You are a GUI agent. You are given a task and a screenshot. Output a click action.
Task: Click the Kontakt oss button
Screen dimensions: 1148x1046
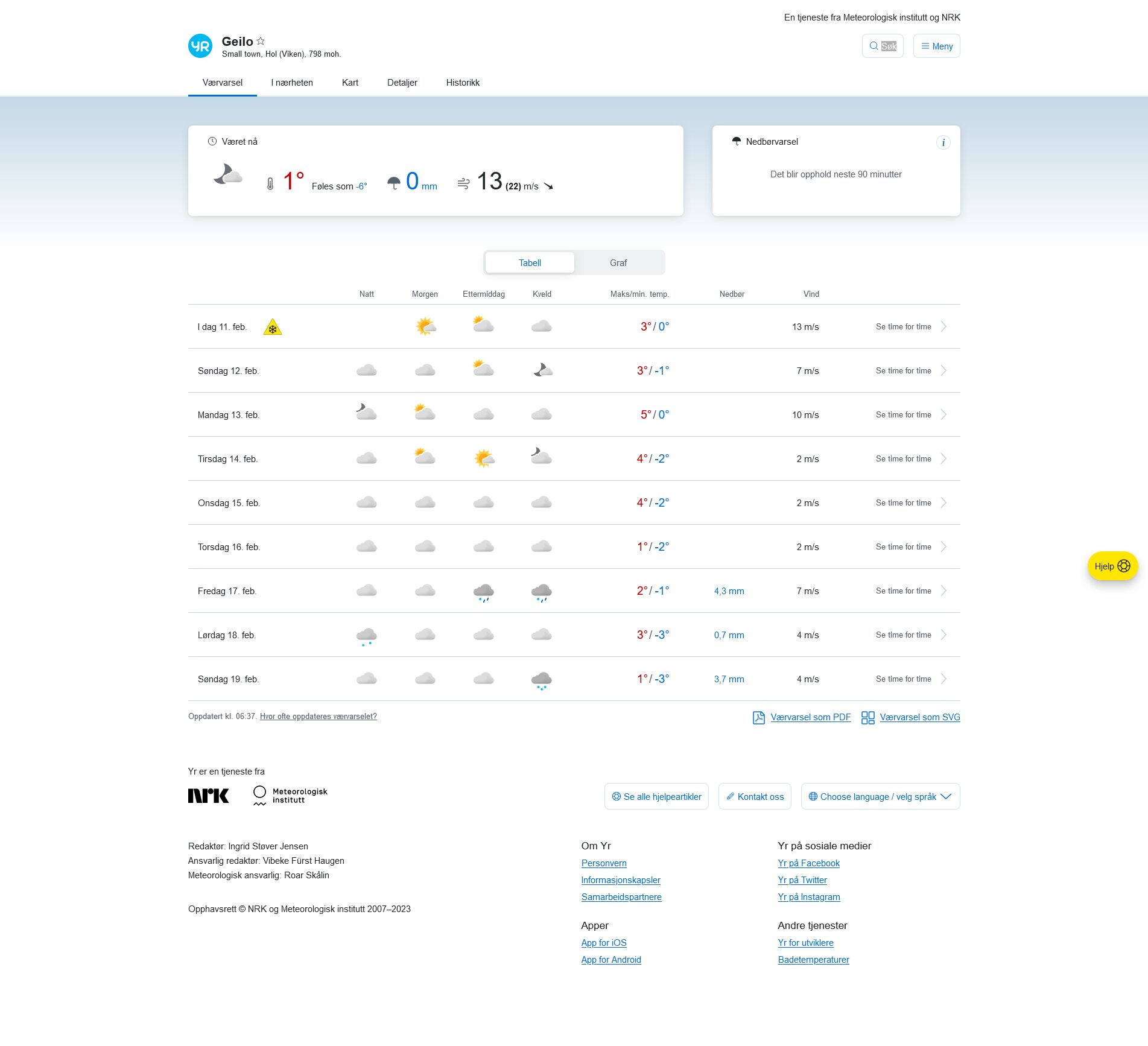755,796
